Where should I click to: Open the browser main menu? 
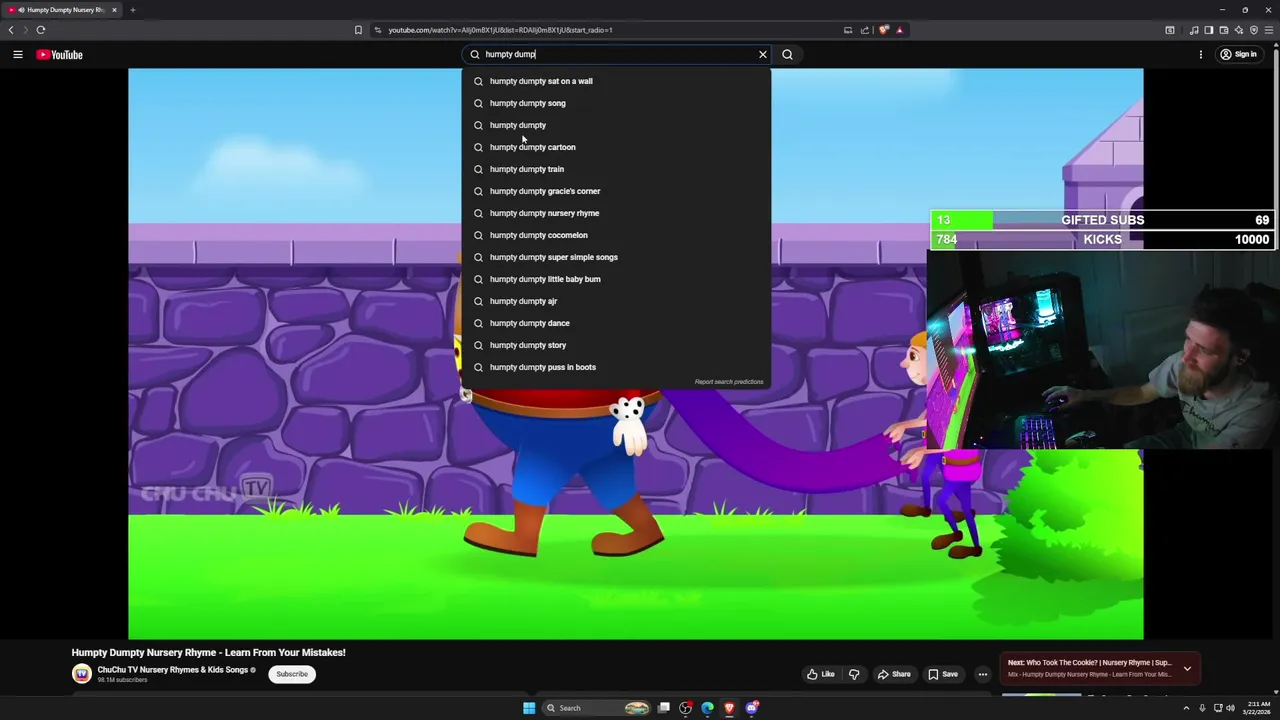(x=1269, y=30)
